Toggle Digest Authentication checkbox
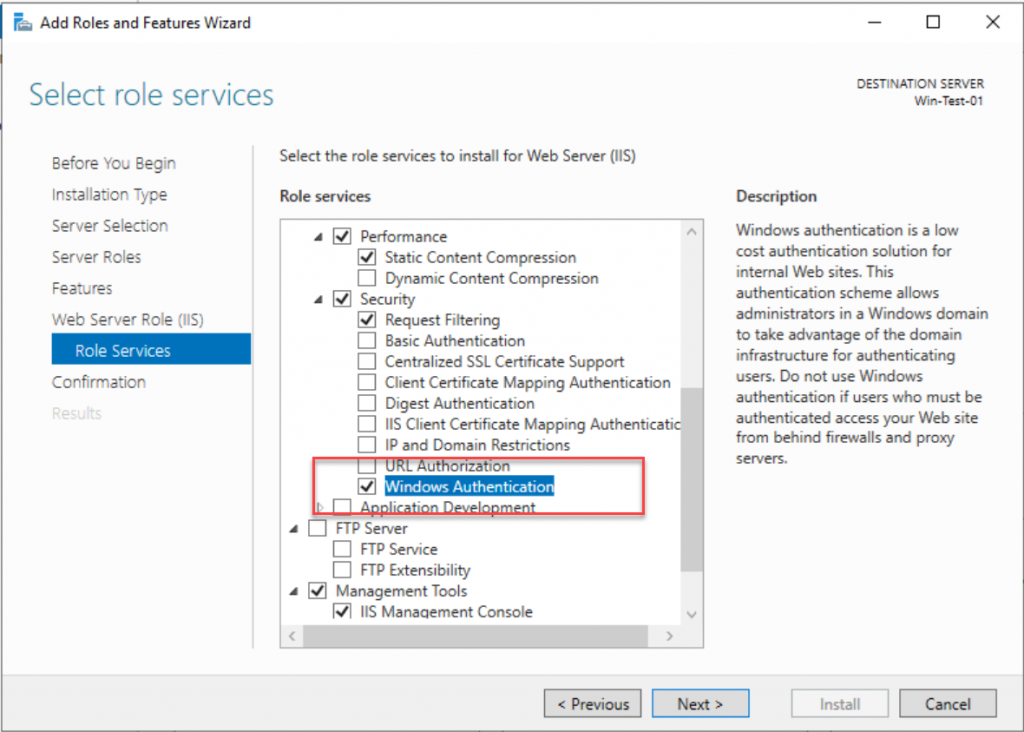 pyautogui.click(x=367, y=404)
